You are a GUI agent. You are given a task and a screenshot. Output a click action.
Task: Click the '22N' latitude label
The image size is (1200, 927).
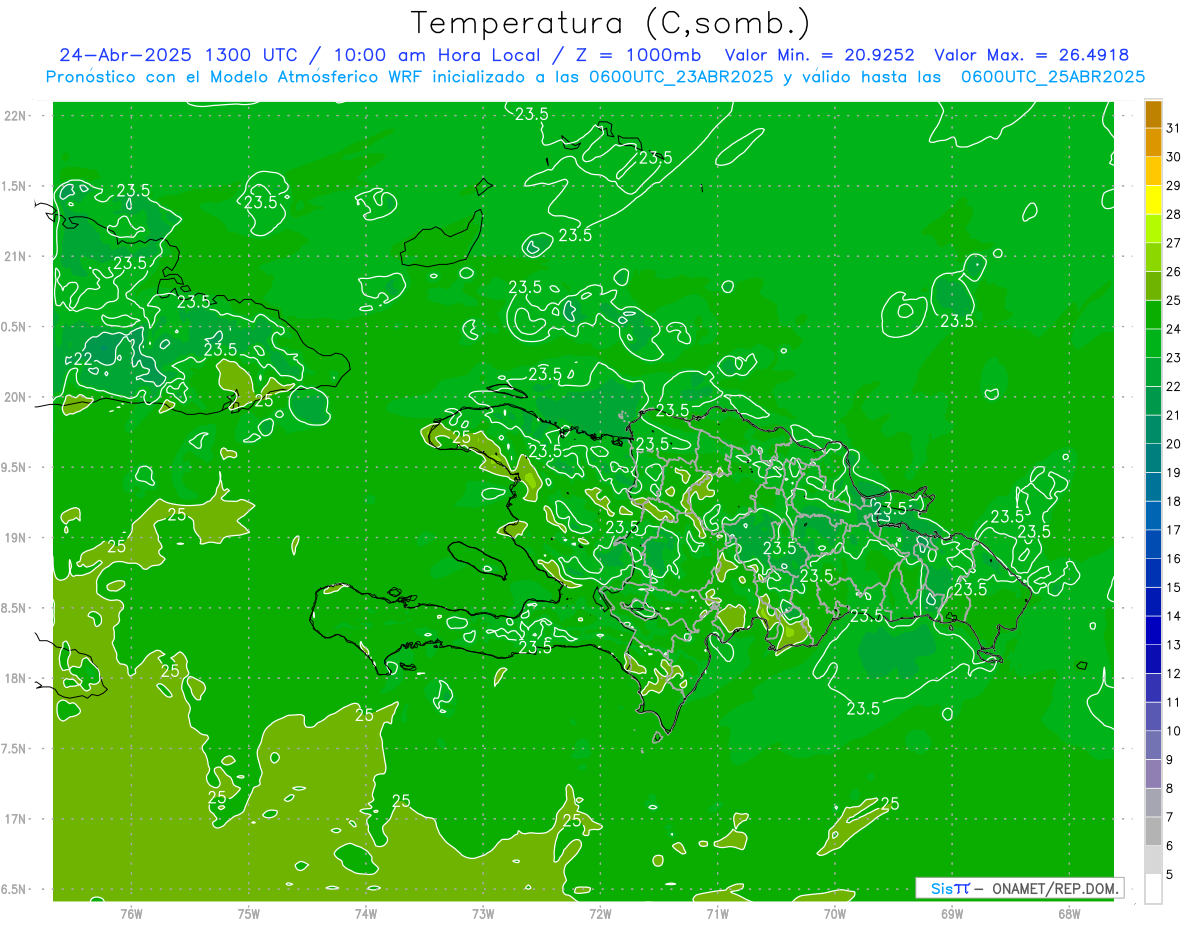coord(16,116)
